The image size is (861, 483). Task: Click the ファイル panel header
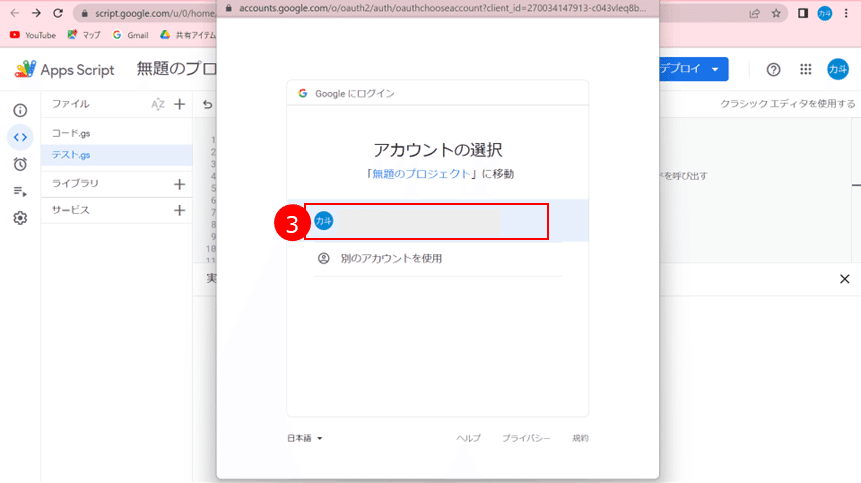[71, 104]
